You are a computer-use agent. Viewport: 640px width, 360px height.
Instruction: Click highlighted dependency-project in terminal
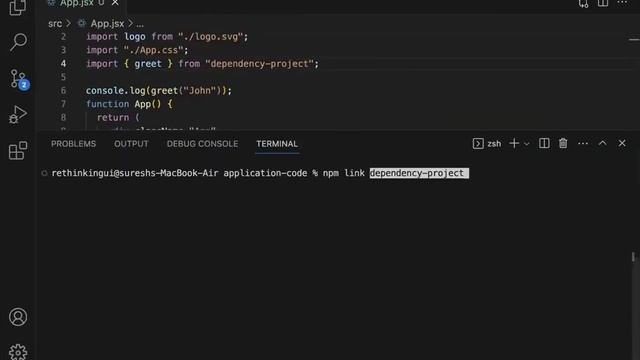tap(419, 173)
